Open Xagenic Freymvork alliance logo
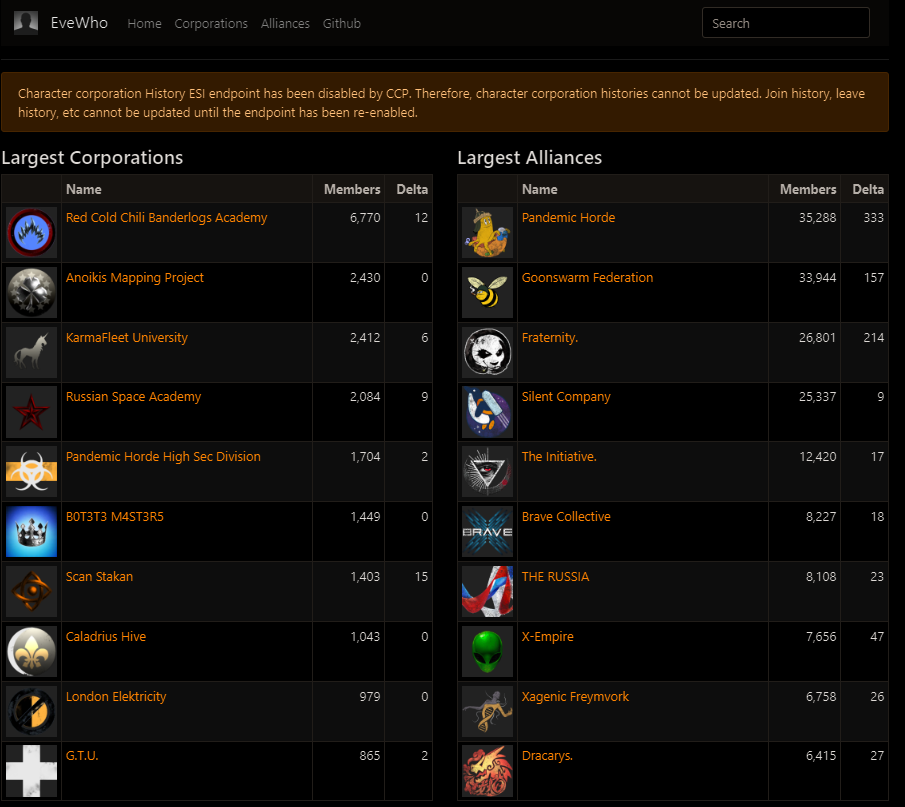This screenshot has width=905, height=807. (488, 712)
